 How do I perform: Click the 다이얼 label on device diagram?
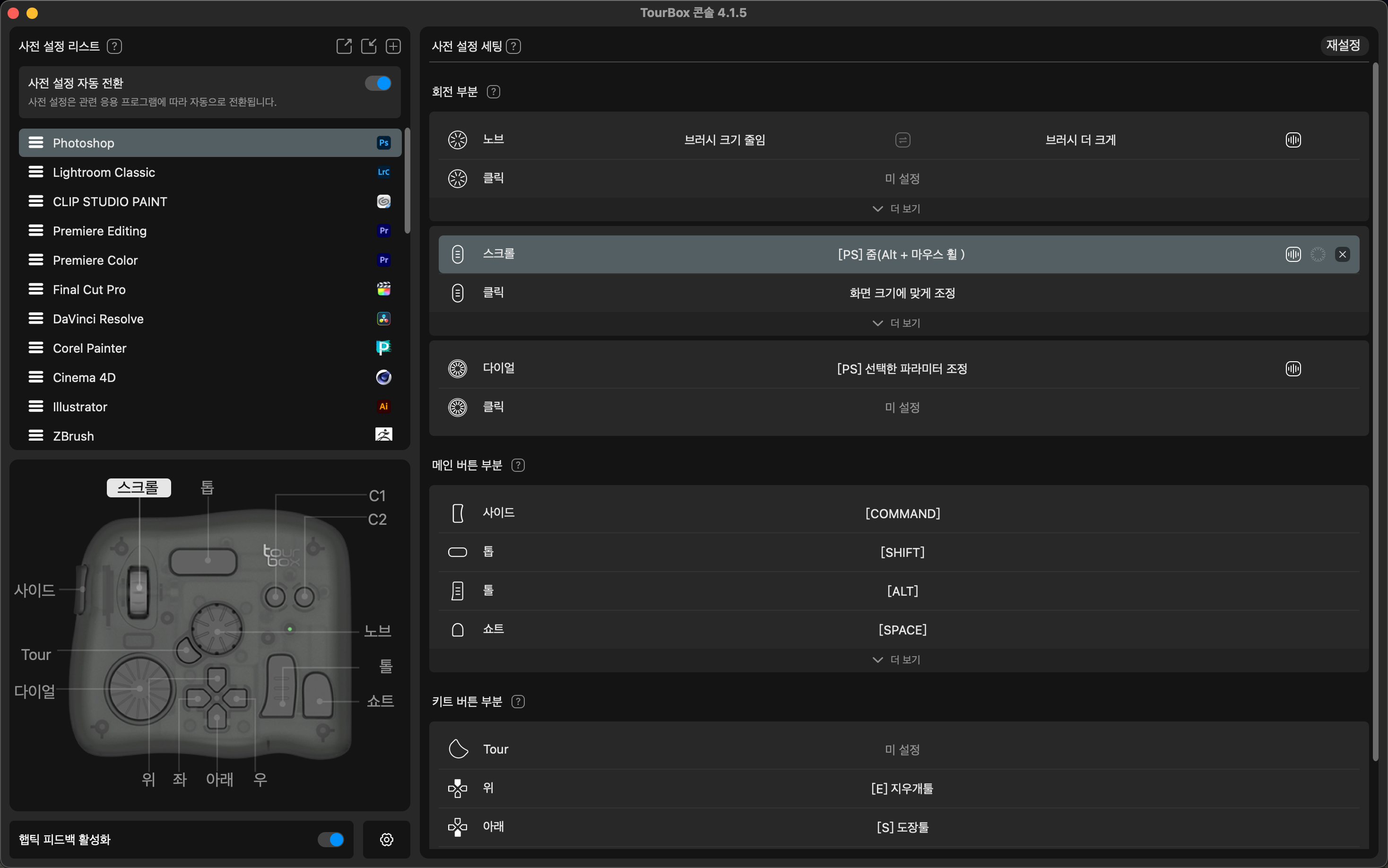[35, 691]
